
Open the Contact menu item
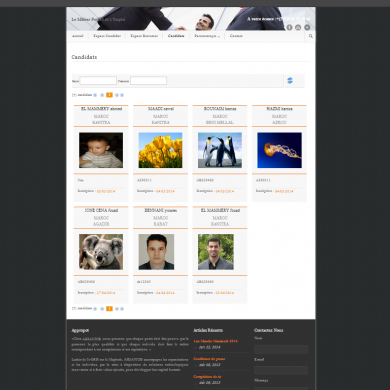[236, 36]
